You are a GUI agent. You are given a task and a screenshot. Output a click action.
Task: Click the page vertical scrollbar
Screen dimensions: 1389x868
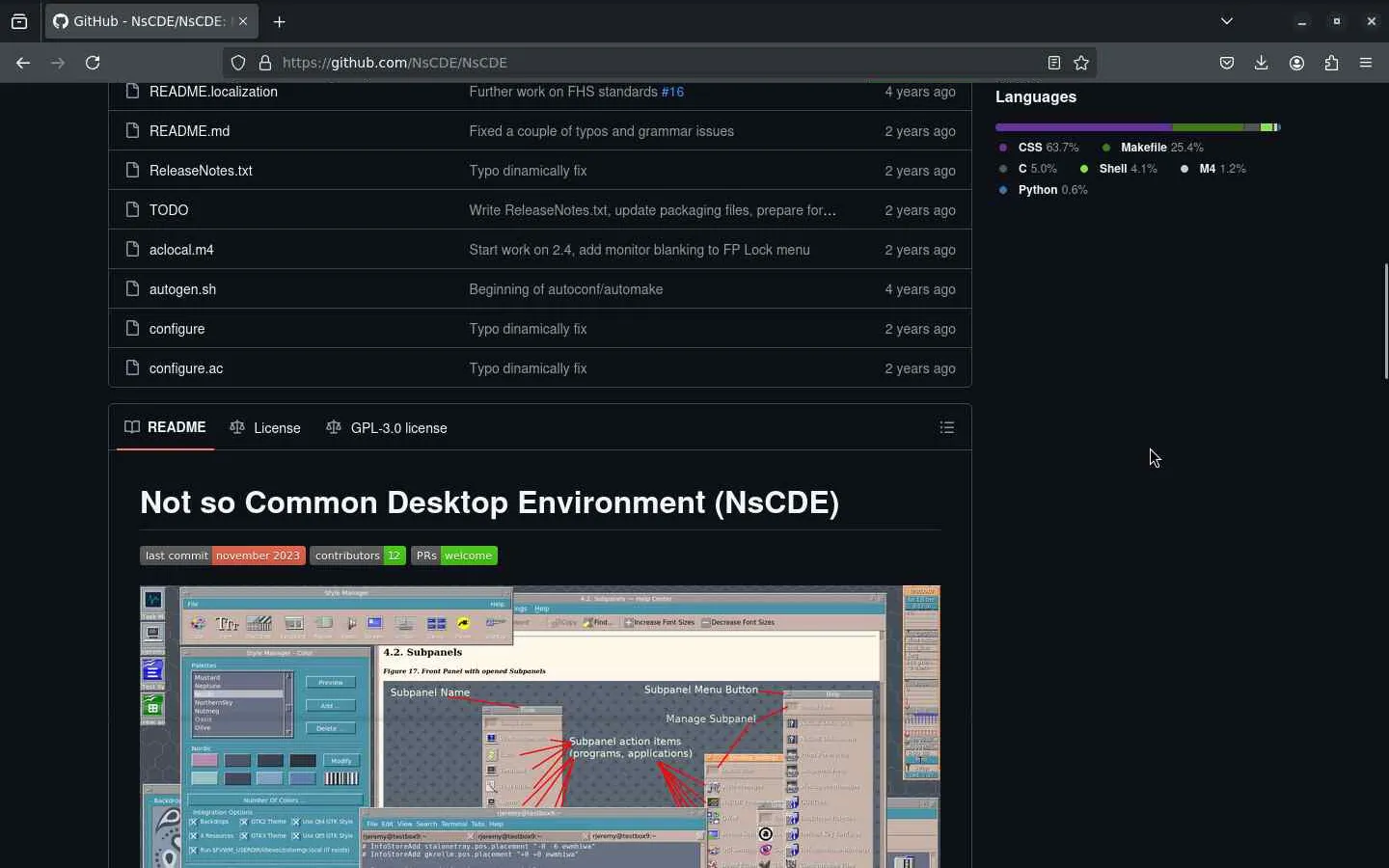(1385, 320)
